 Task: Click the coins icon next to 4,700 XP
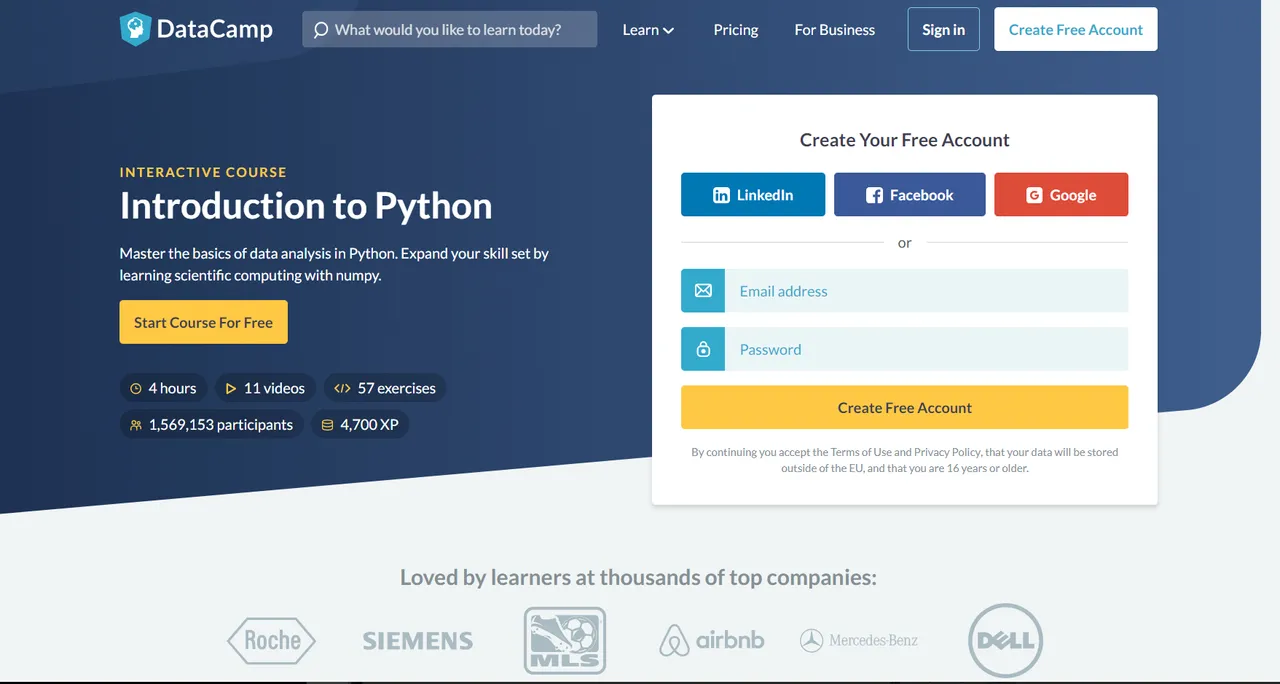(x=327, y=425)
